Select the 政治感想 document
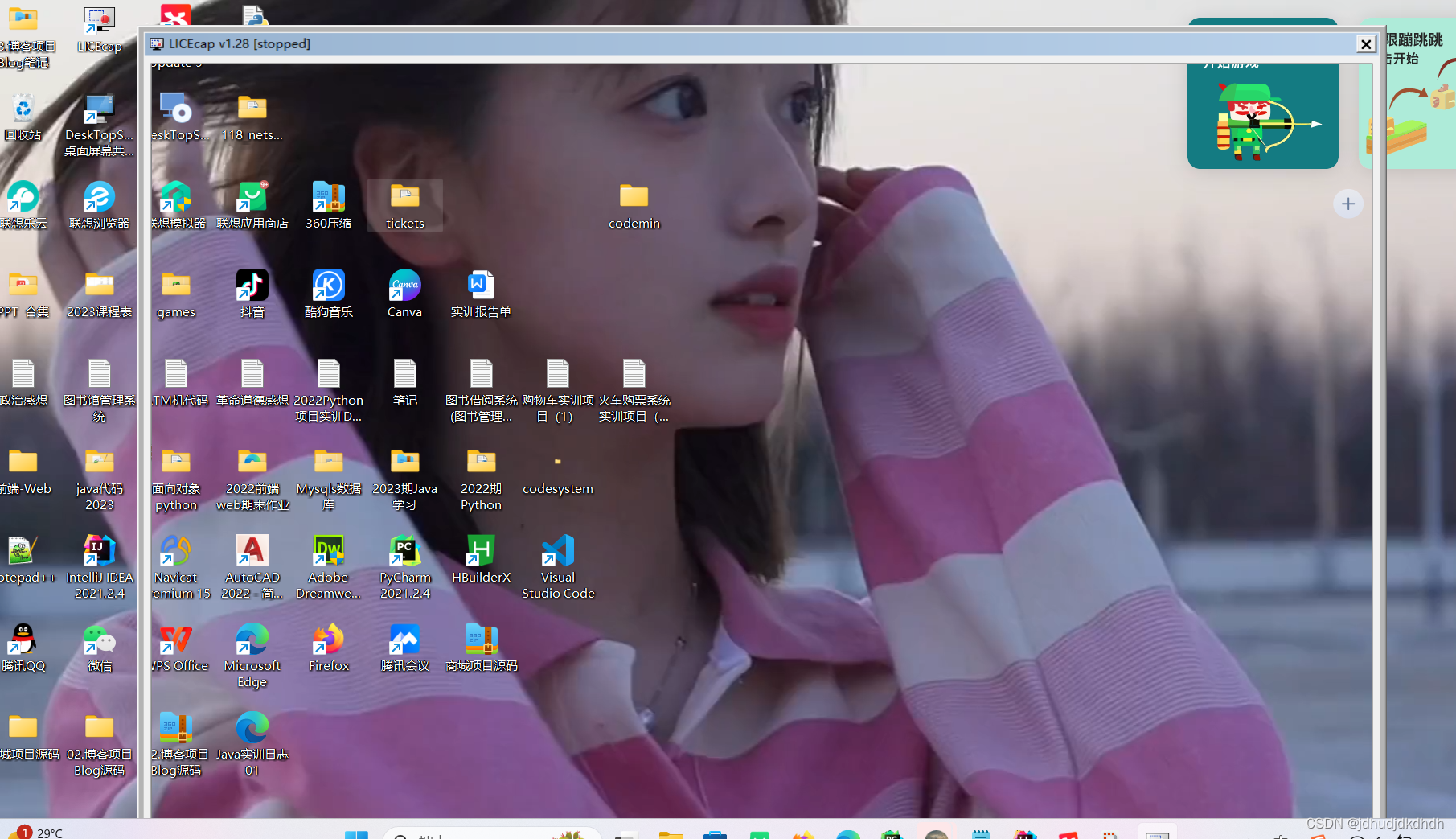The width and height of the screenshot is (1456, 839). (23, 383)
